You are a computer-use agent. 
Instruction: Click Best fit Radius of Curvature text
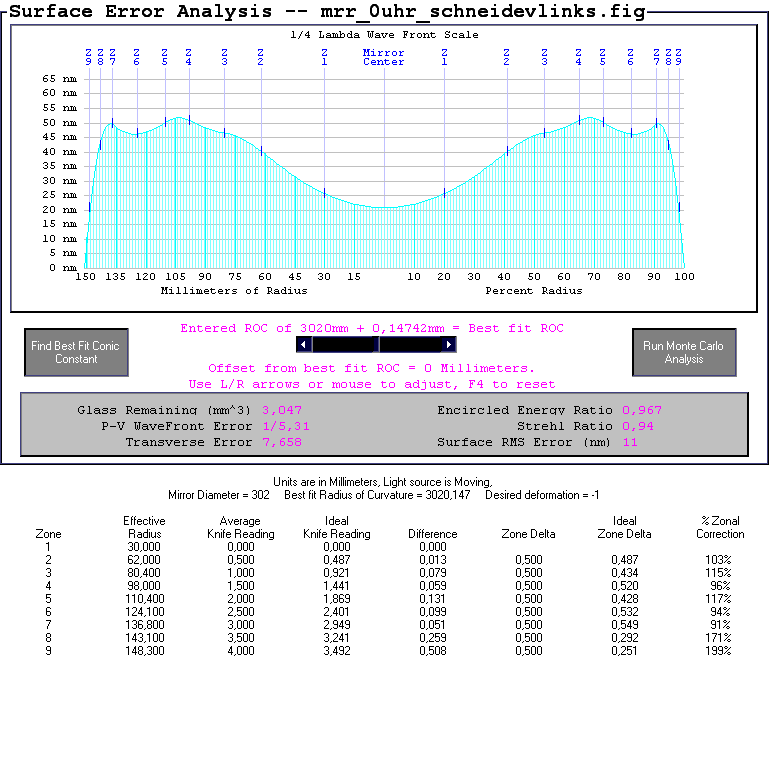(x=377, y=495)
